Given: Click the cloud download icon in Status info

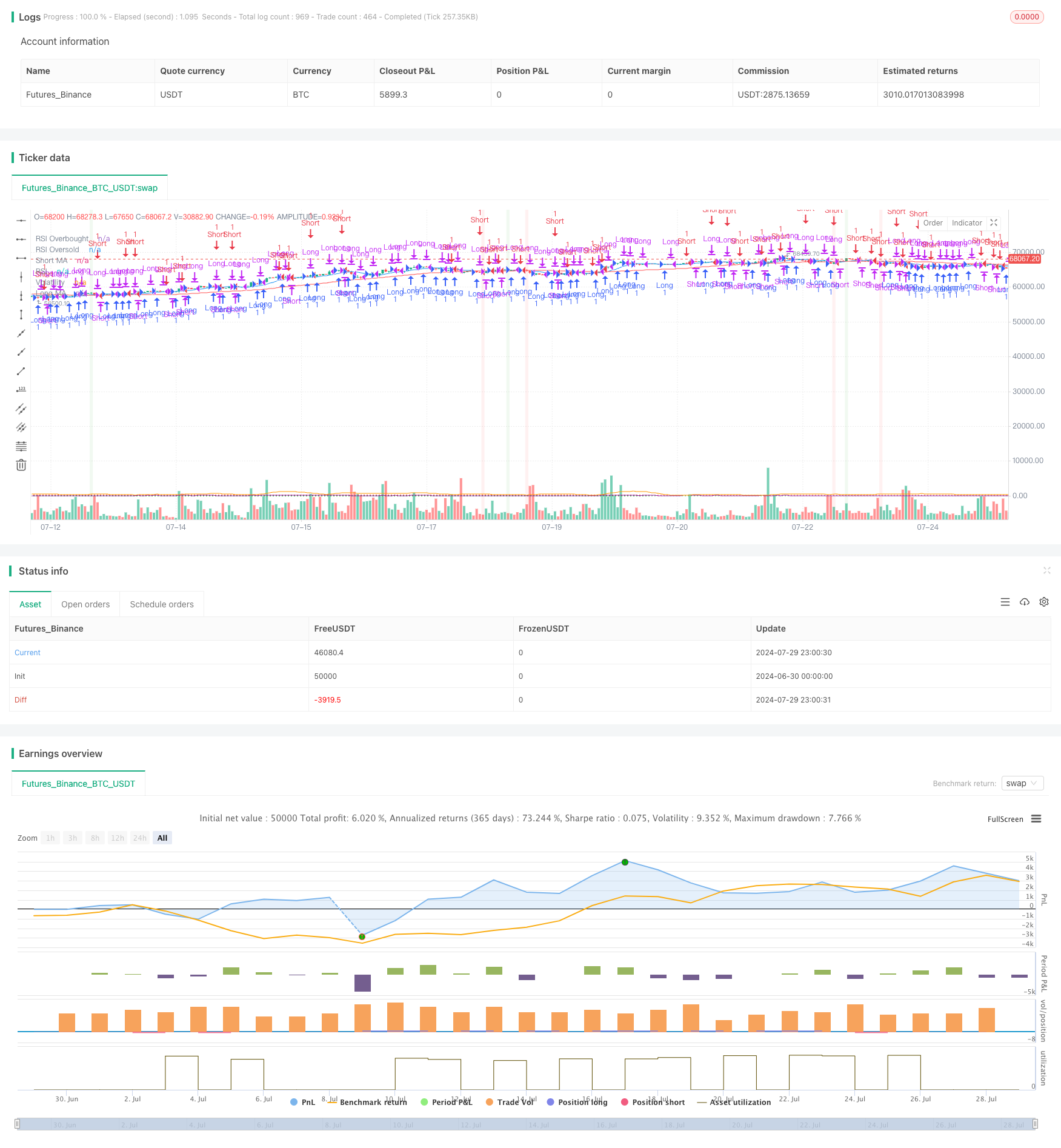Looking at the screenshot, I should pos(1025,602).
